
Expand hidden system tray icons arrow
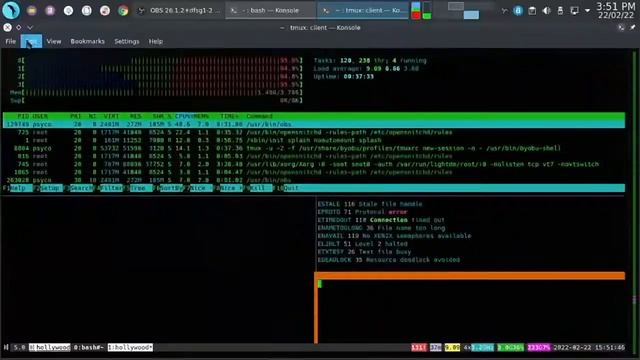click(x=587, y=11)
